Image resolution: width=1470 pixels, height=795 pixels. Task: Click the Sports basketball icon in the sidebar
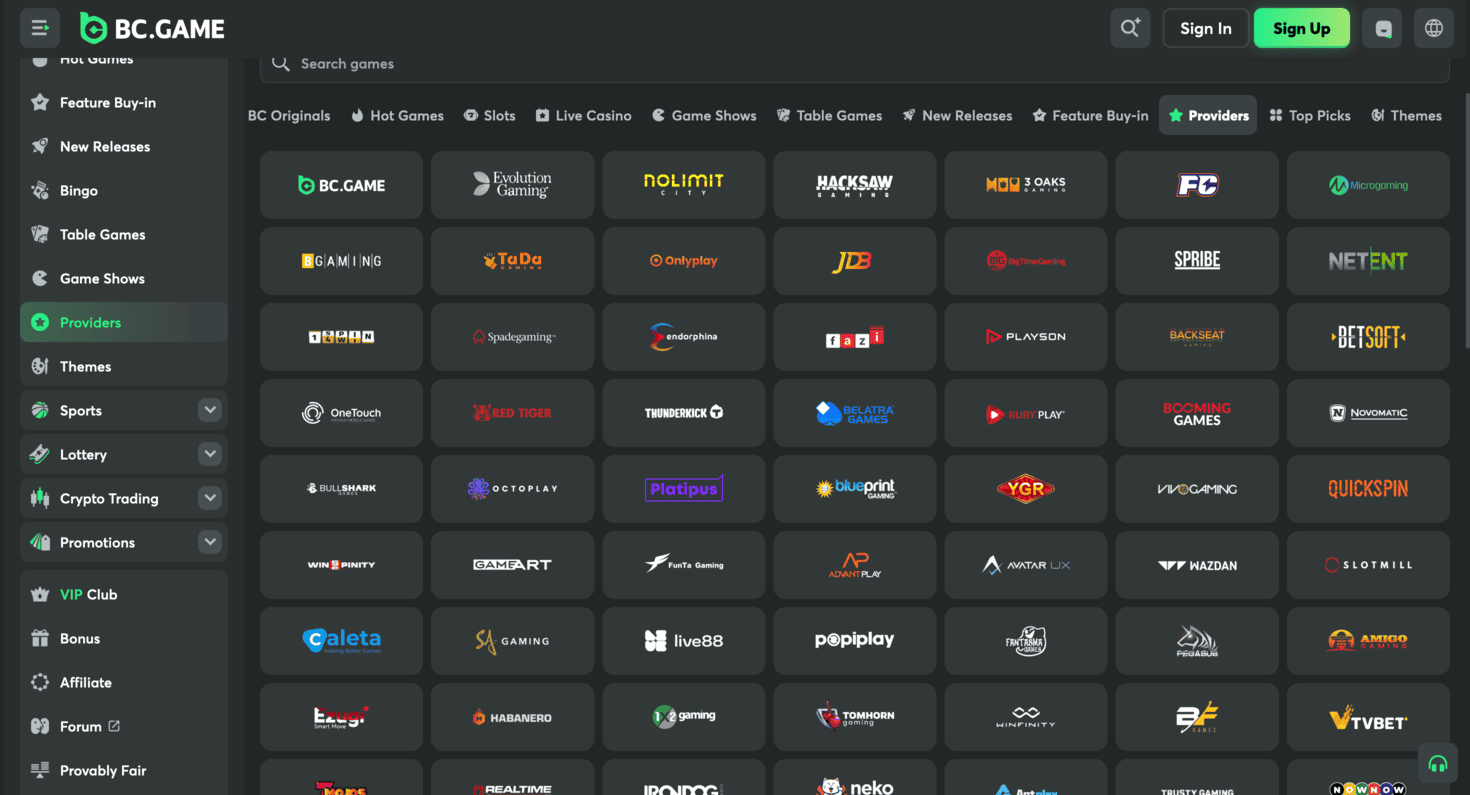(x=40, y=410)
